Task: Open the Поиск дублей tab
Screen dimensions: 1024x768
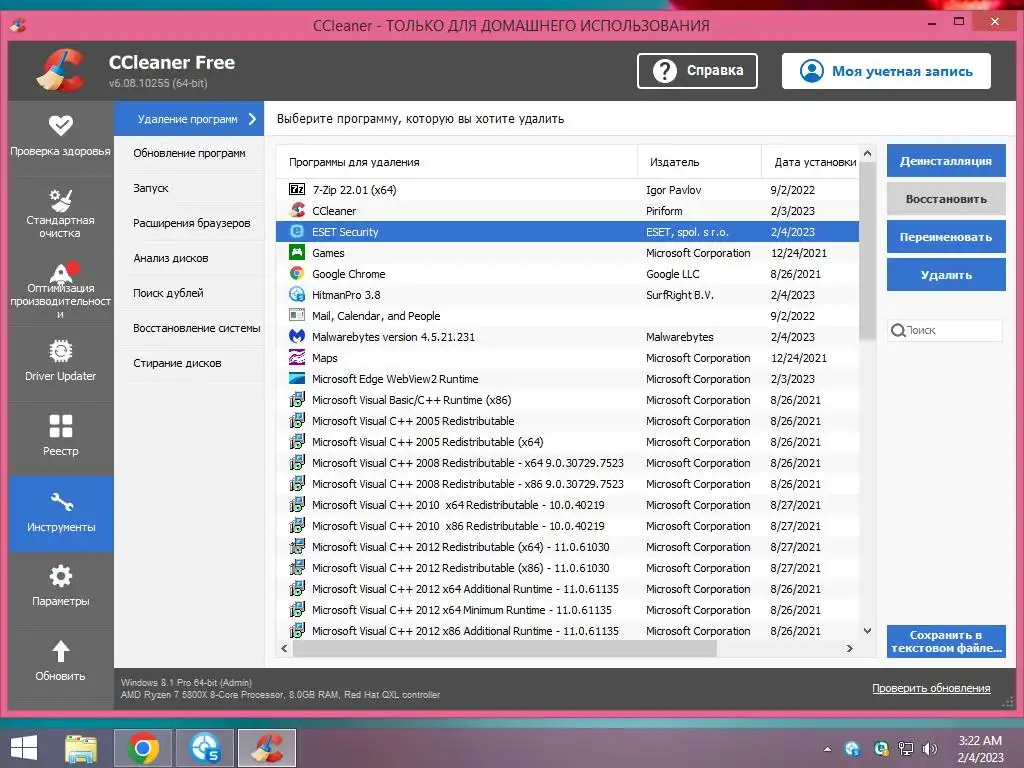Action: [189, 293]
